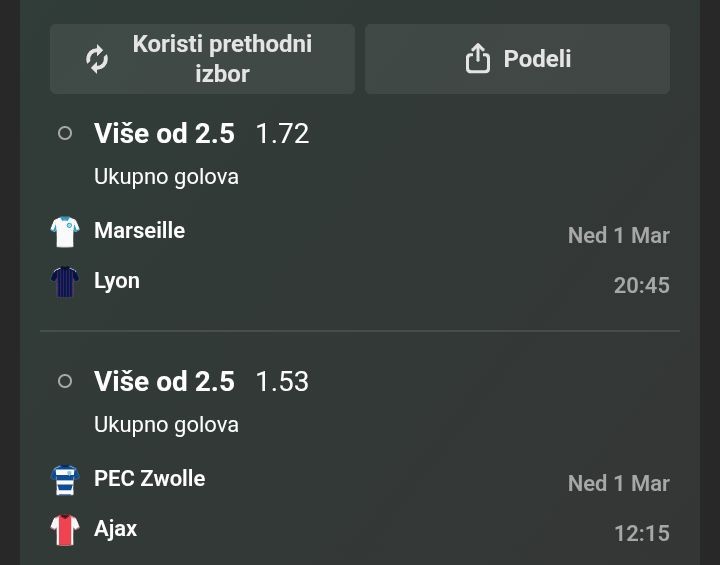Select the circle beside PEC Zwolle bet

(x=65, y=381)
